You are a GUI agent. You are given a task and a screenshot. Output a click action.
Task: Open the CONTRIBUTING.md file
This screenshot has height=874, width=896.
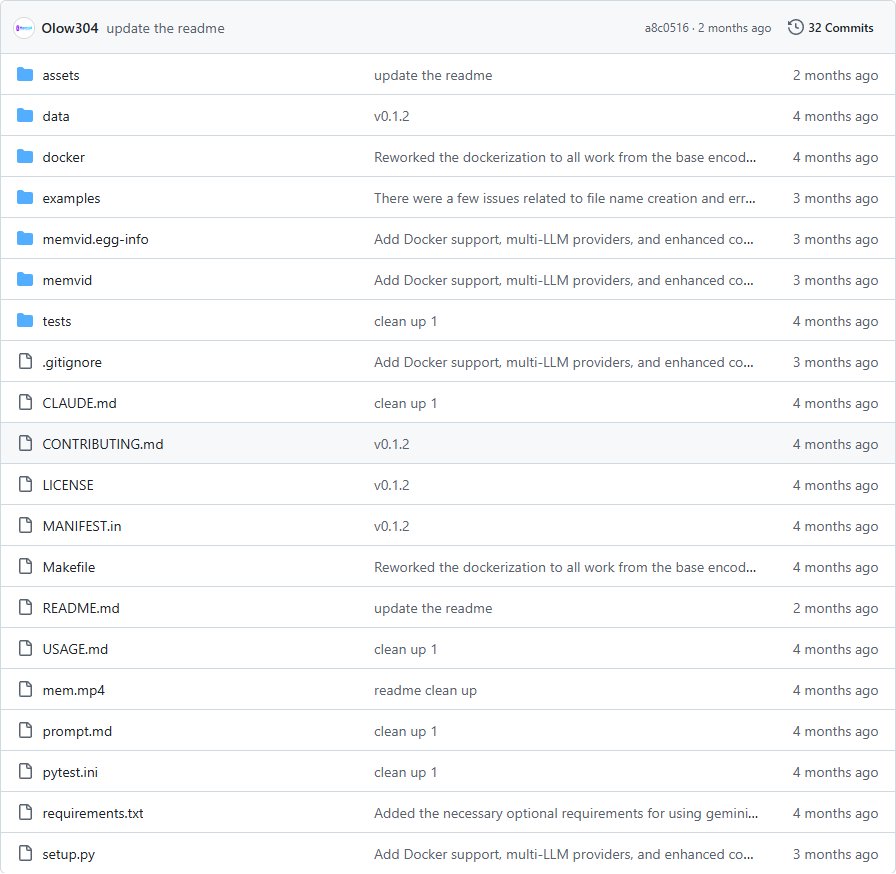tap(102, 444)
